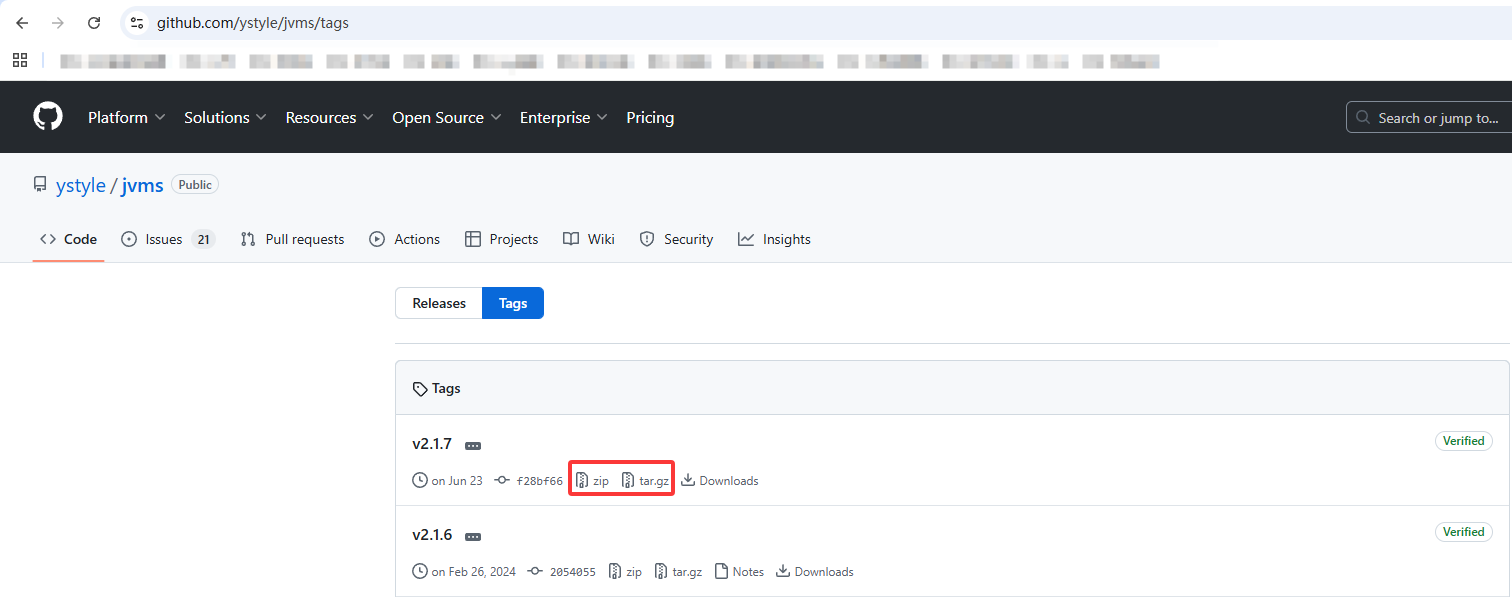1512x597 pixels.
Task: Click the 'on Feb 26, 2024' date text
Action: [474, 572]
